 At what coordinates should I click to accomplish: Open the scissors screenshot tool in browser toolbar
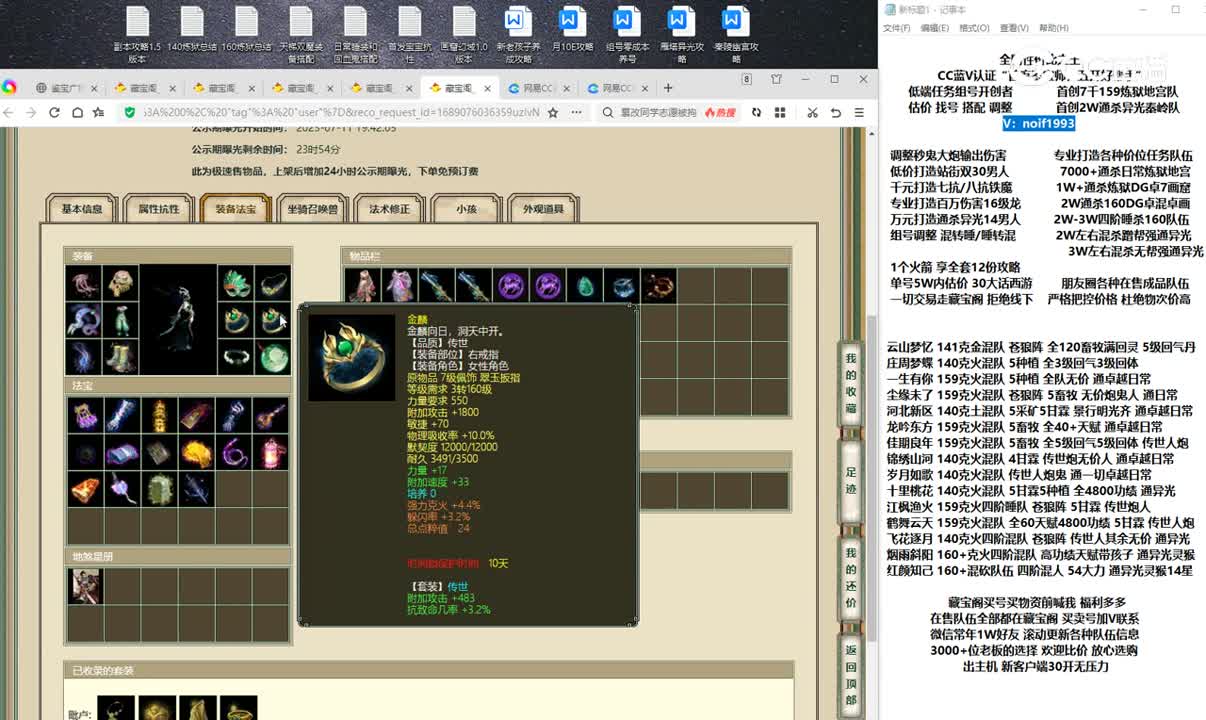(x=811, y=112)
